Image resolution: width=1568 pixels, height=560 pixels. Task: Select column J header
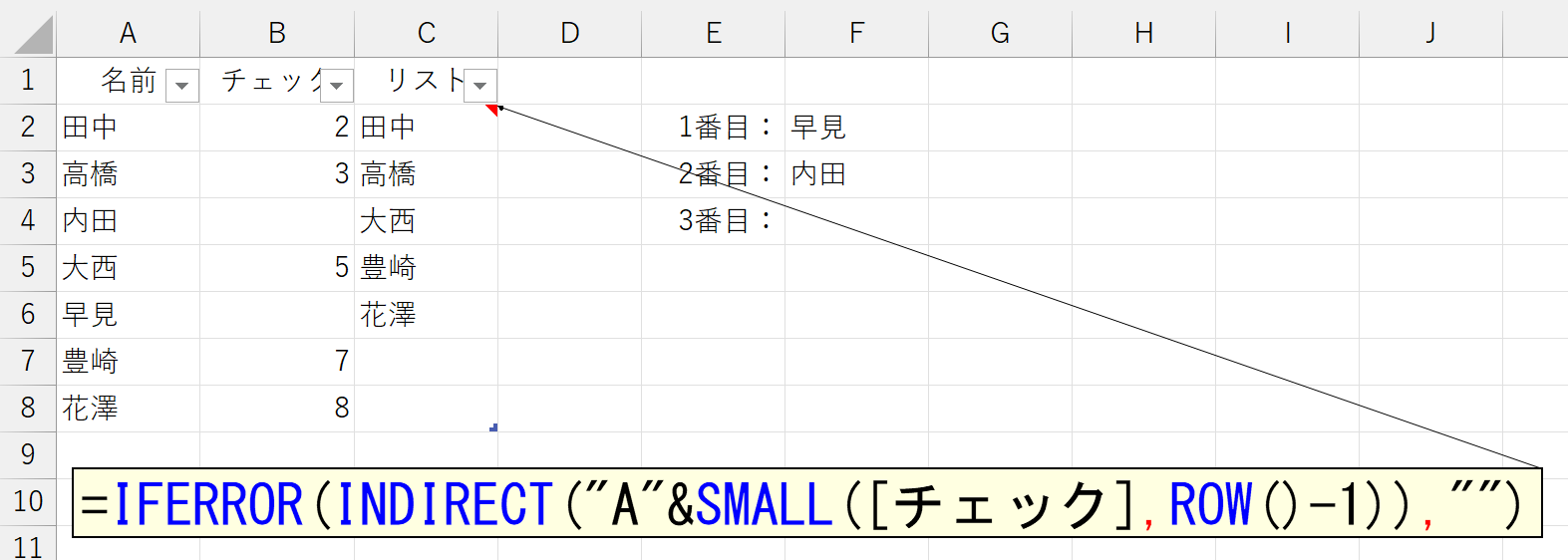1431,34
